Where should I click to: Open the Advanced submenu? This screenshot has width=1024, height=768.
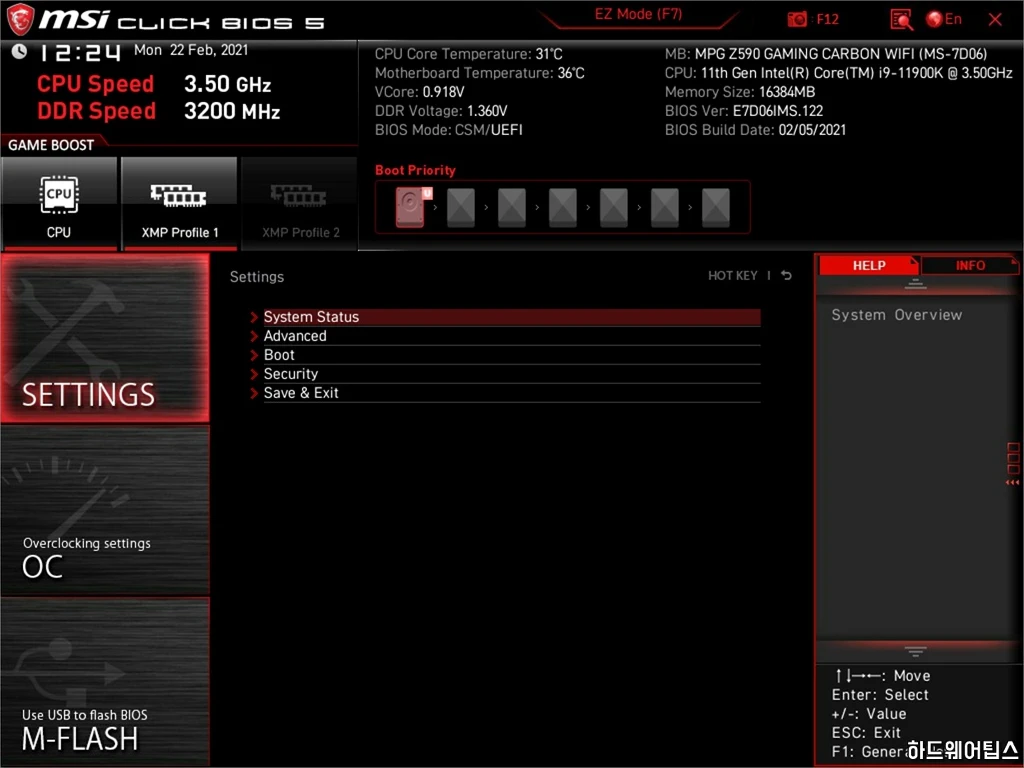[x=511, y=336]
